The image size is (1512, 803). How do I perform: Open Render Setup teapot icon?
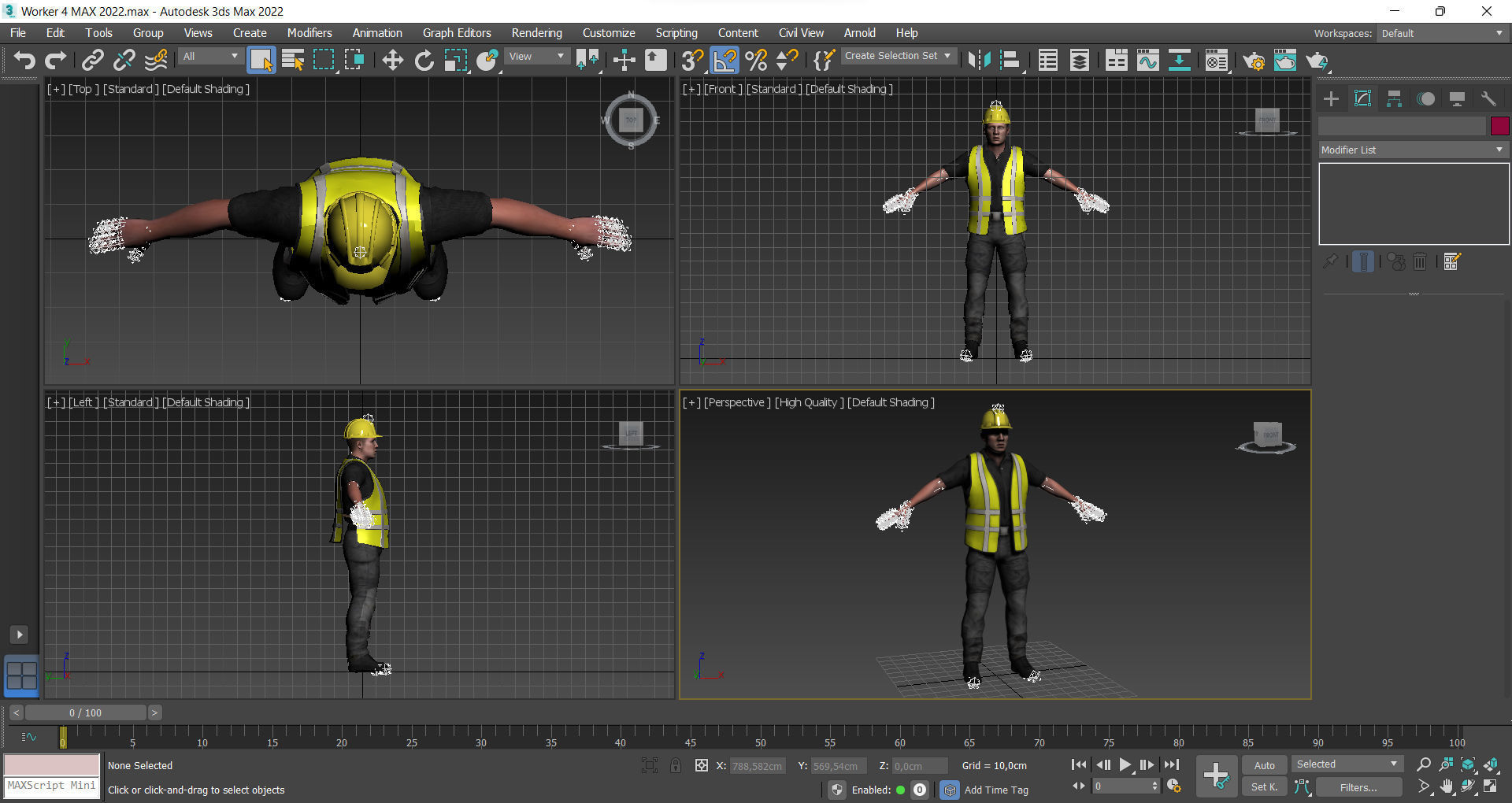pyautogui.click(x=1254, y=60)
